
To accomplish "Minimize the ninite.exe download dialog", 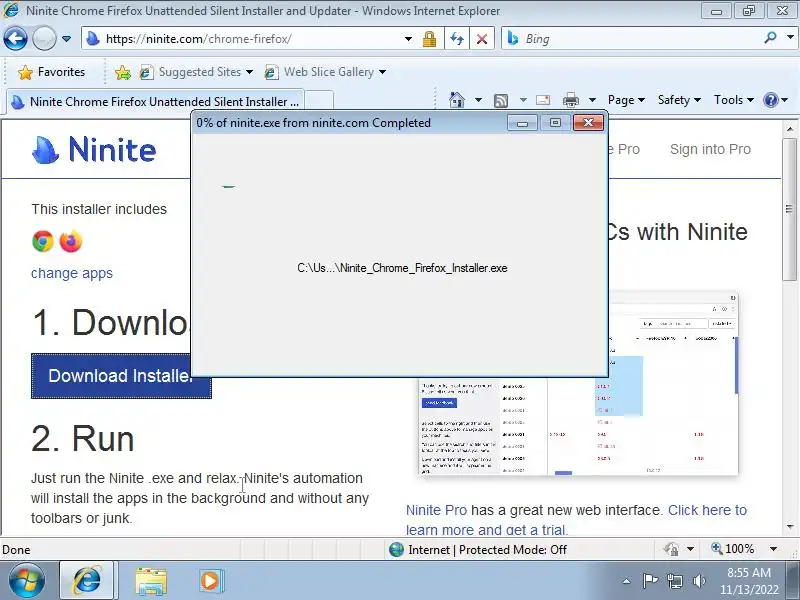I will [522, 123].
